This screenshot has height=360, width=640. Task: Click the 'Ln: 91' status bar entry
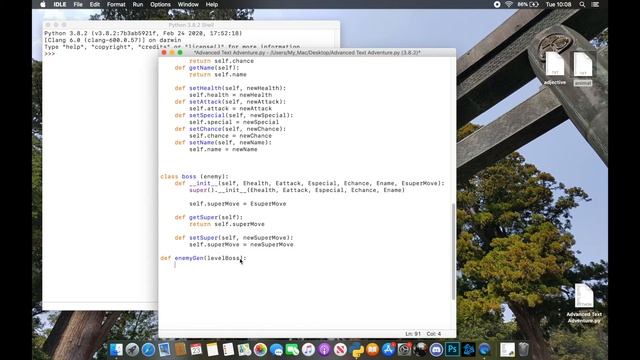pos(413,334)
